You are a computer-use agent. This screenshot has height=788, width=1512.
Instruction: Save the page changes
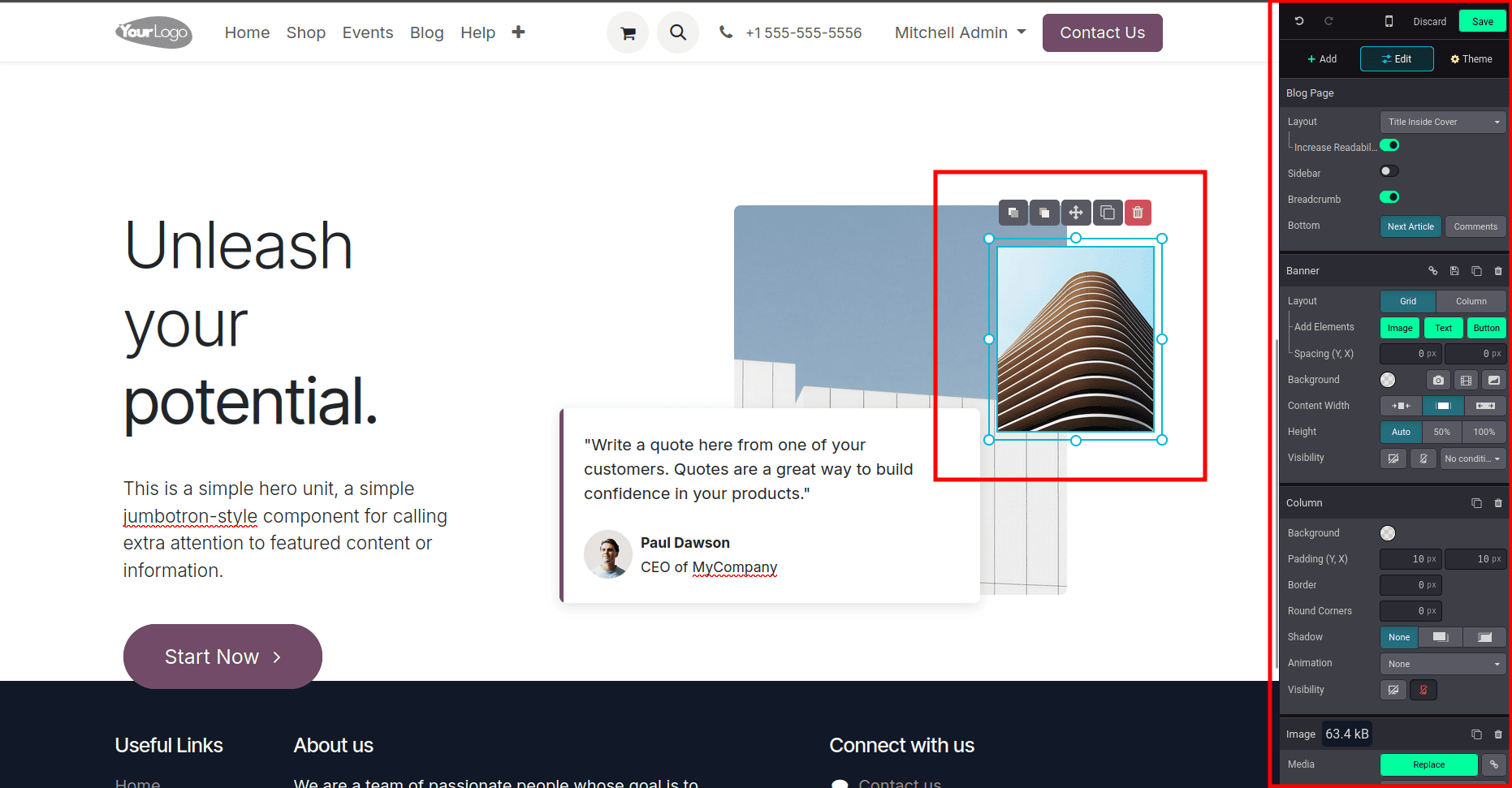point(1483,20)
